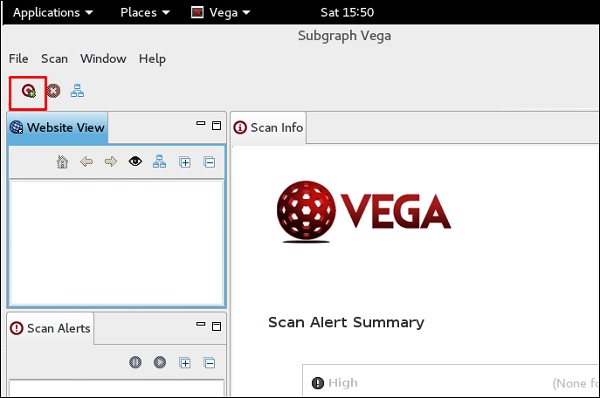
Task: Select the Scan Info tab
Action: 269,127
